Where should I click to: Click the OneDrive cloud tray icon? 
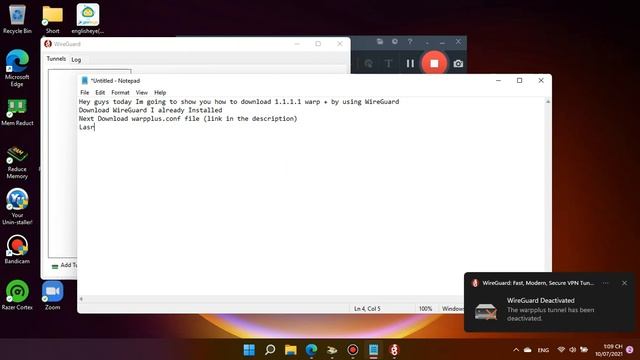point(527,350)
